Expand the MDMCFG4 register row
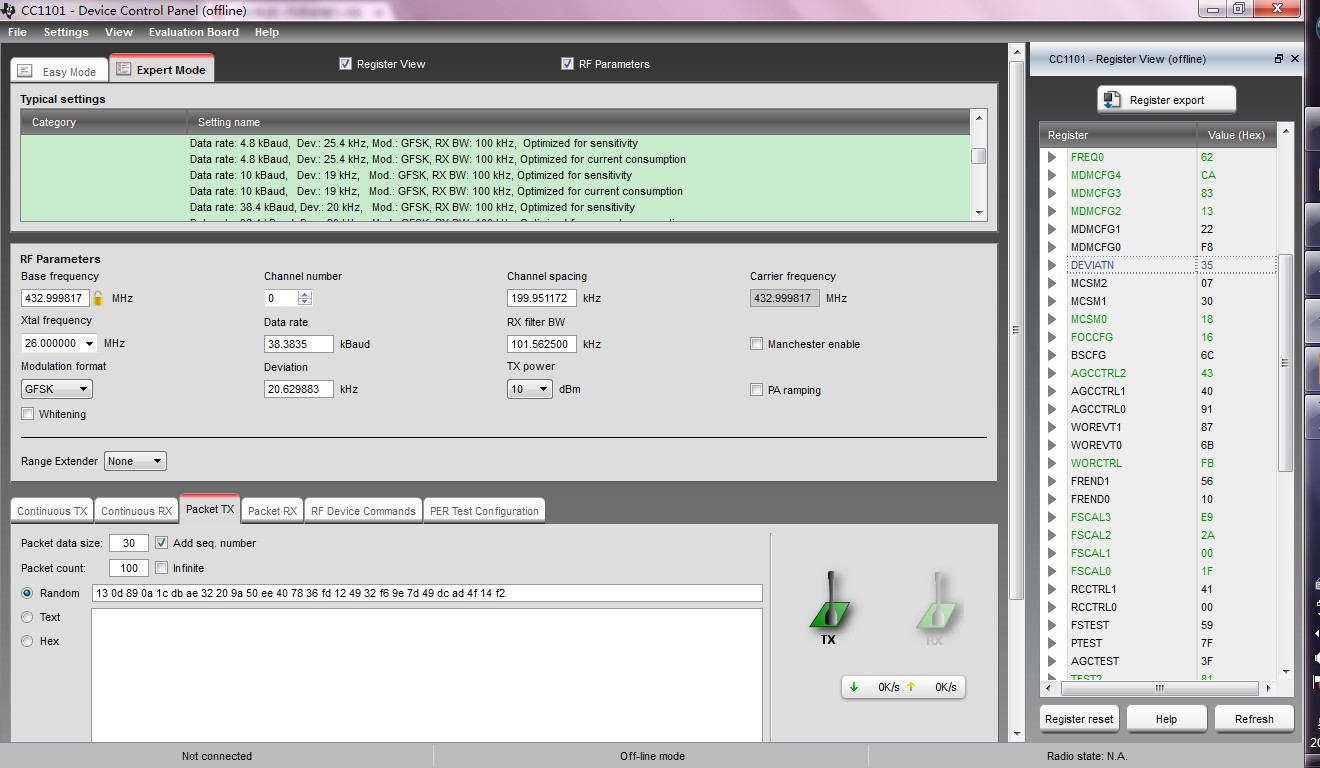Viewport: 1320px width, 768px height. (x=1052, y=175)
